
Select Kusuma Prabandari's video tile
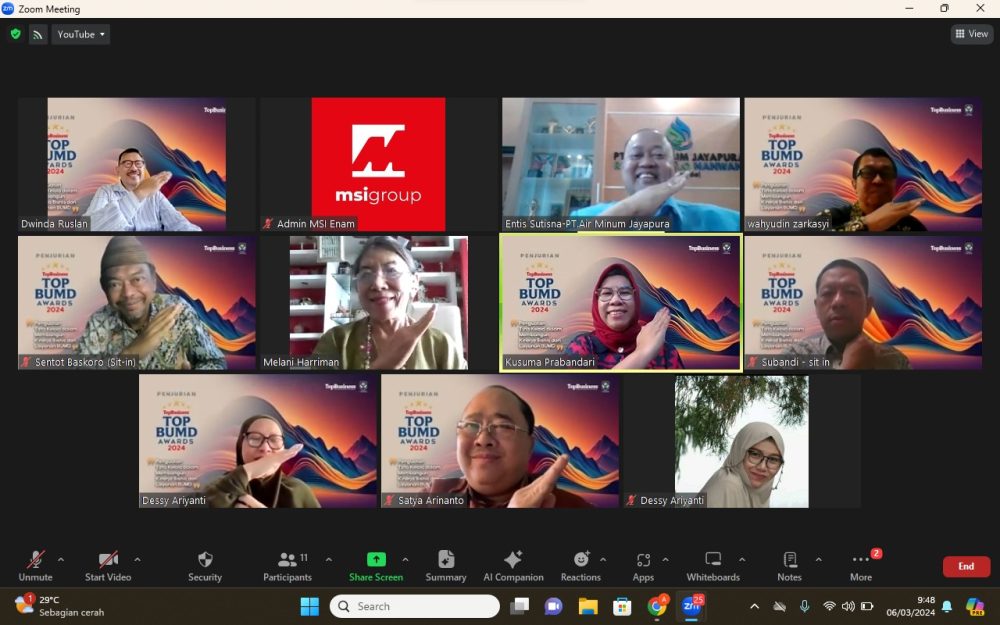click(620, 303)
